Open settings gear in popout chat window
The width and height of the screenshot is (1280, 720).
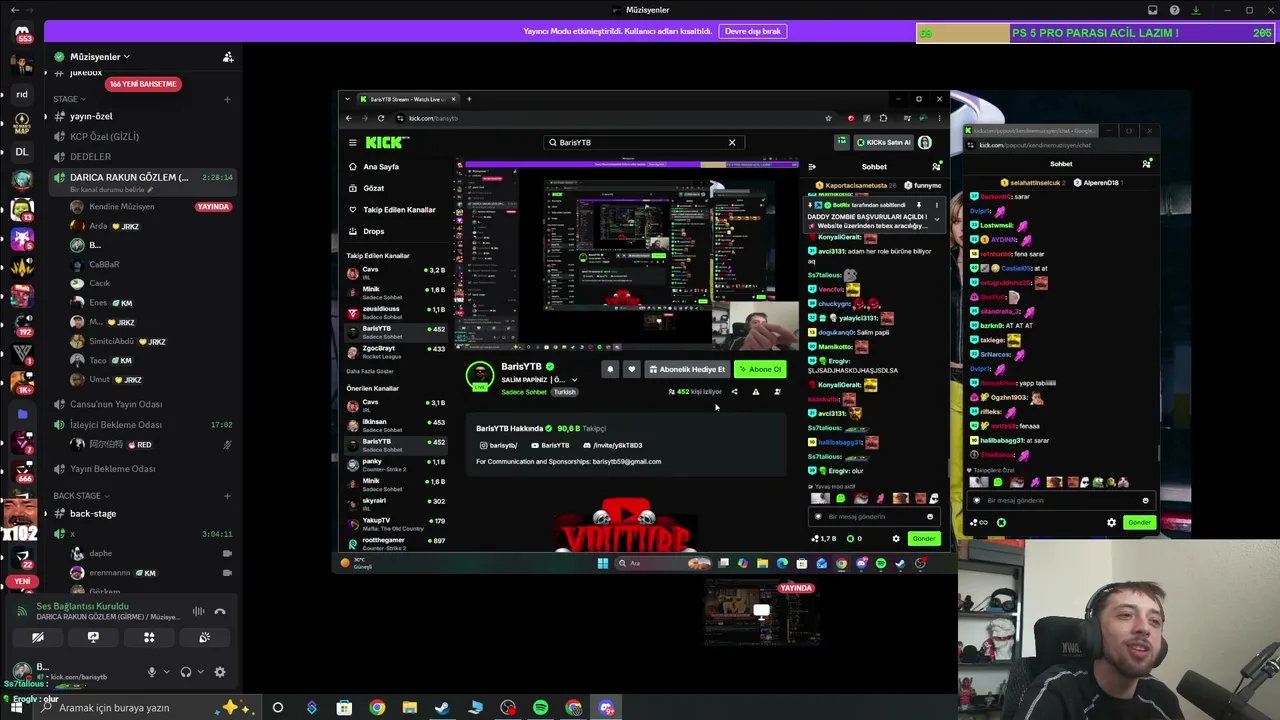(x=1111, y=522)
